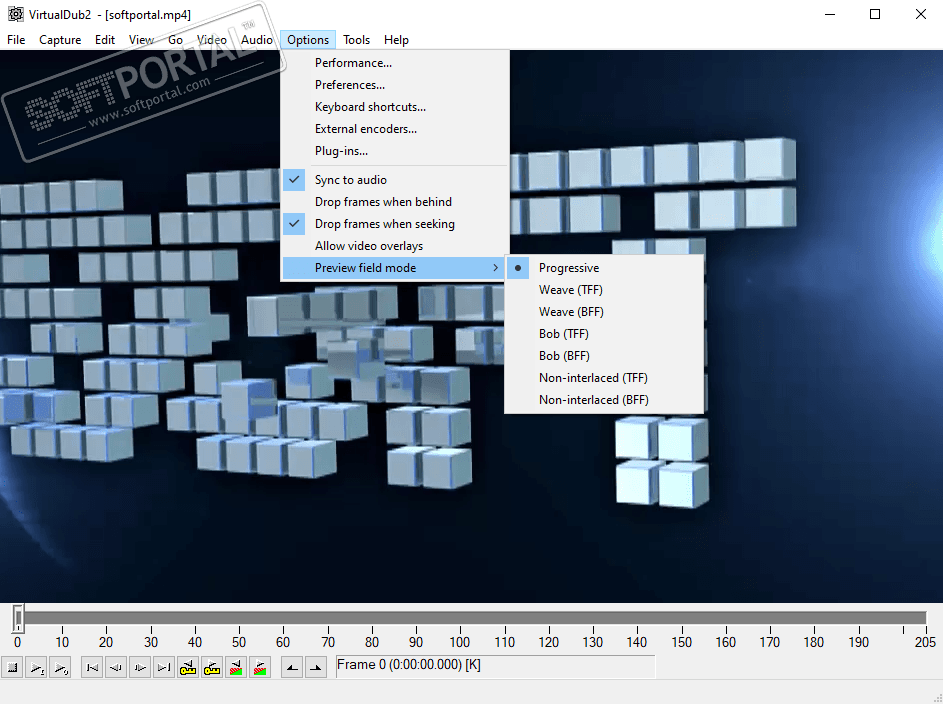The height and width of the screenshot is (704, 943).
Task: Click the VirtualDub2 gear icon in title bar
Action: (x=16, y=14)
